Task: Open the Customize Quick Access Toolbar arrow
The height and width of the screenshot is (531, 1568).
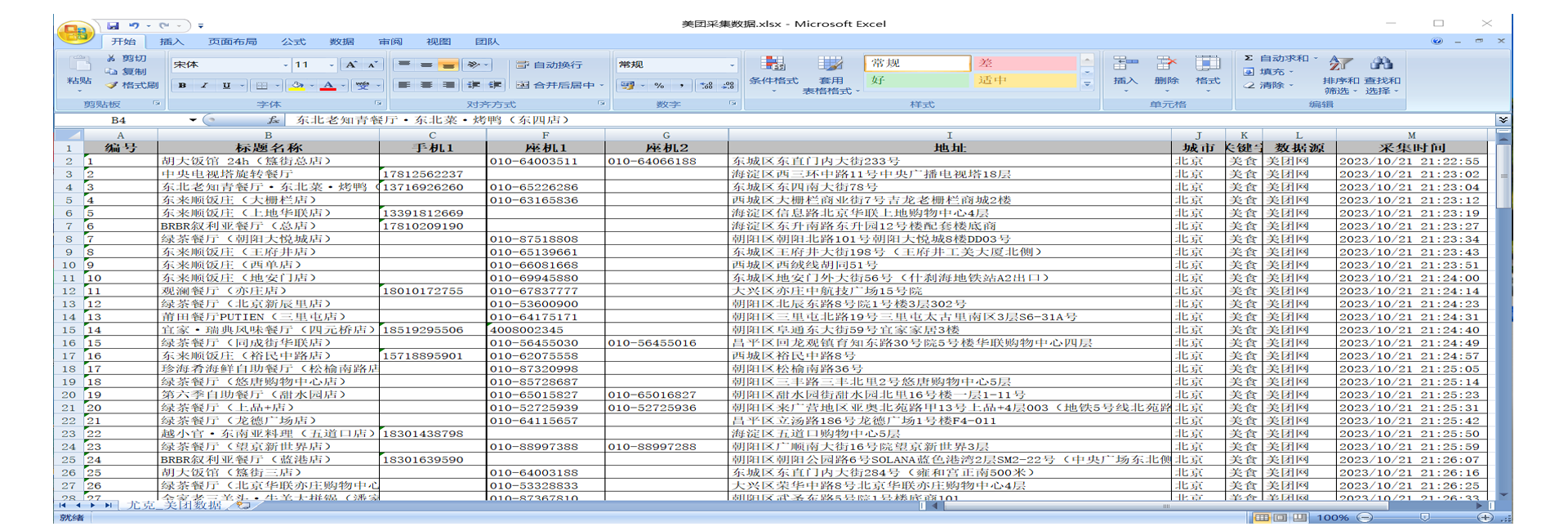Action: (x=201, y=26)
